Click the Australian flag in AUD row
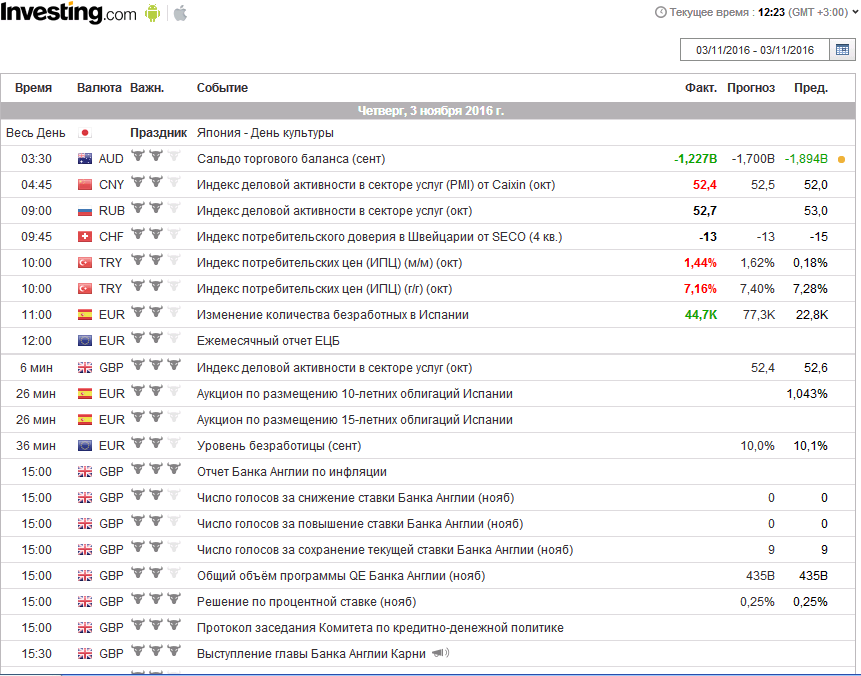Screen dimensions: 861x676 tap(84, 159)
